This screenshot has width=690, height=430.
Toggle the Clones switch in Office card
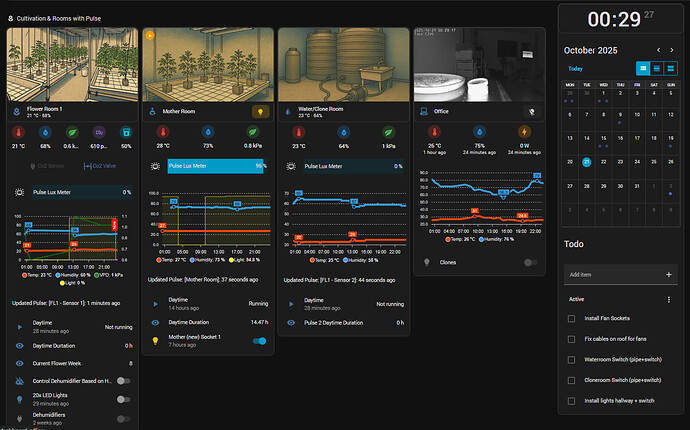tap(530, 262)
